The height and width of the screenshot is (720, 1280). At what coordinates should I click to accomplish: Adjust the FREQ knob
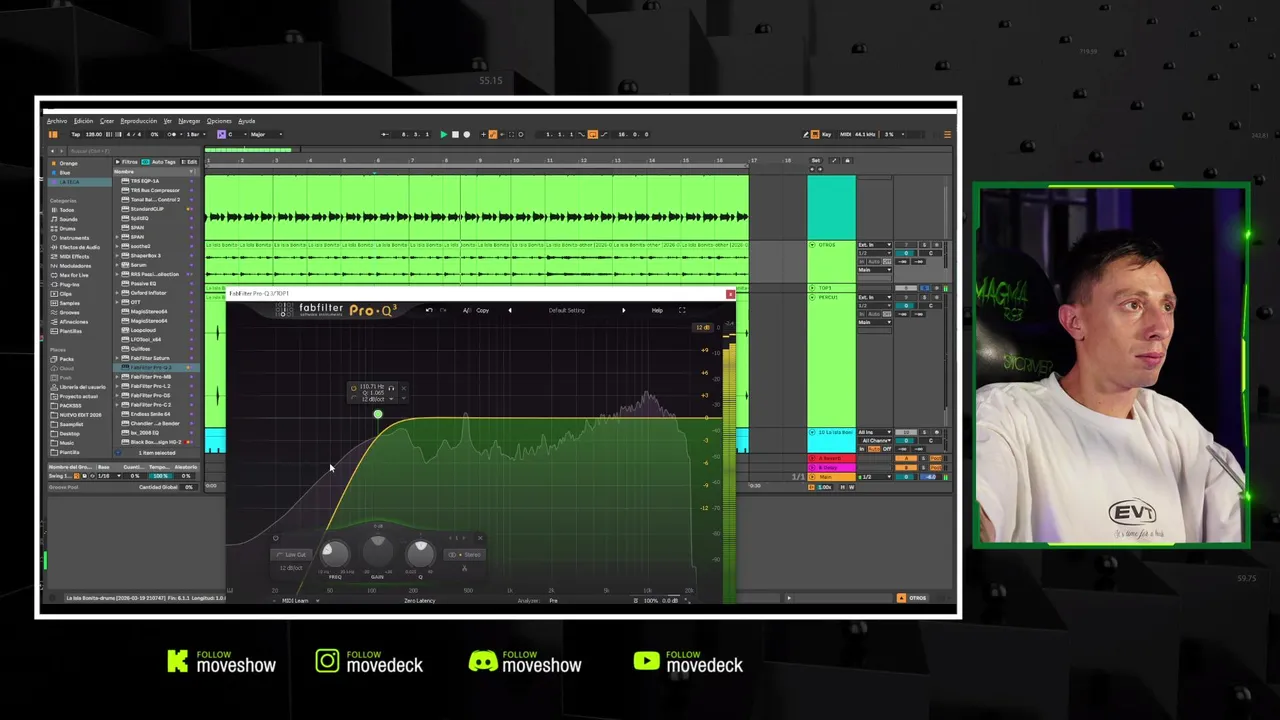tap(335, 552)
